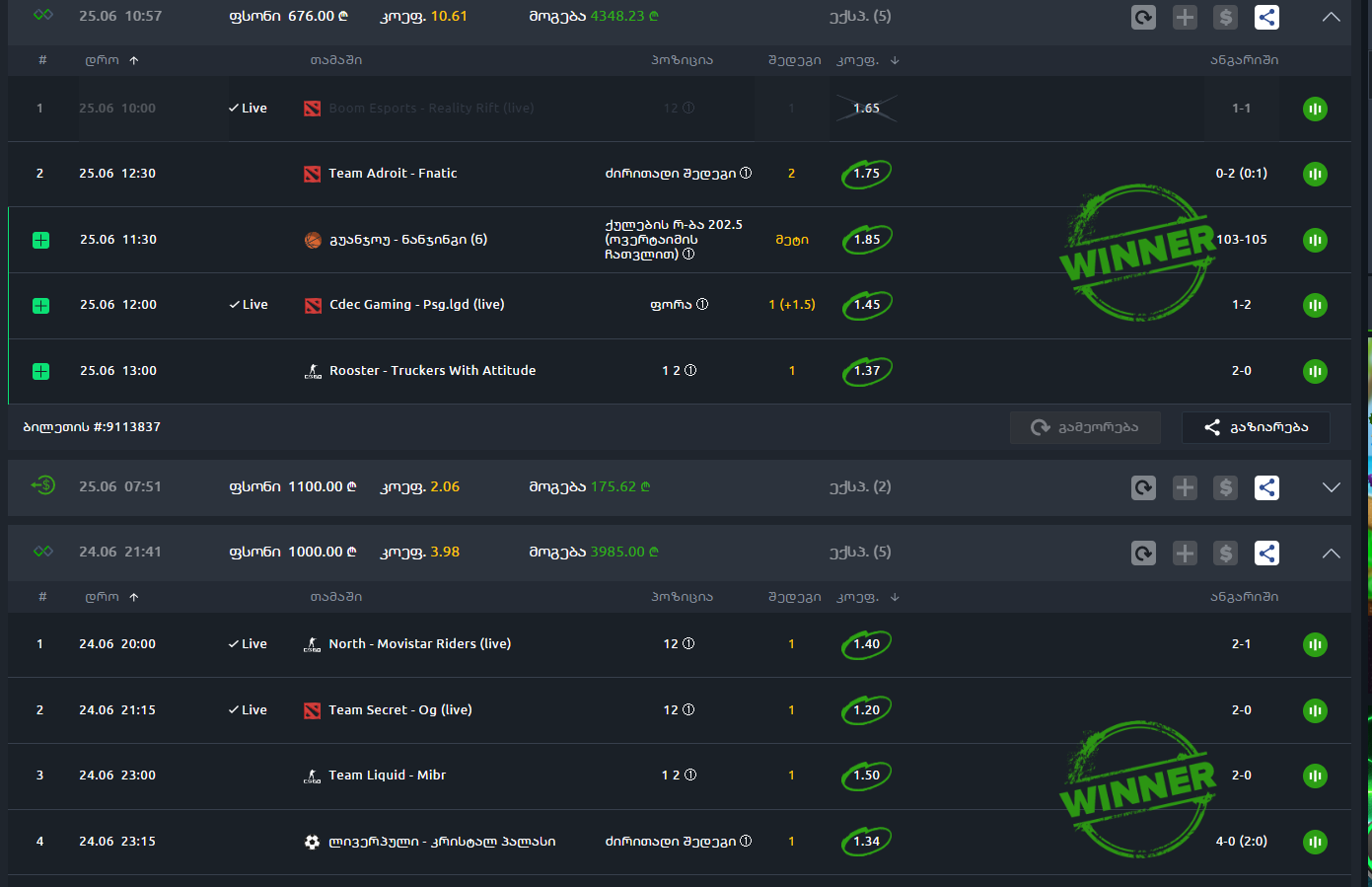Click the match name Team Adroit - Fnatic
Screen dimensions: 1372x887
[393, 173]
